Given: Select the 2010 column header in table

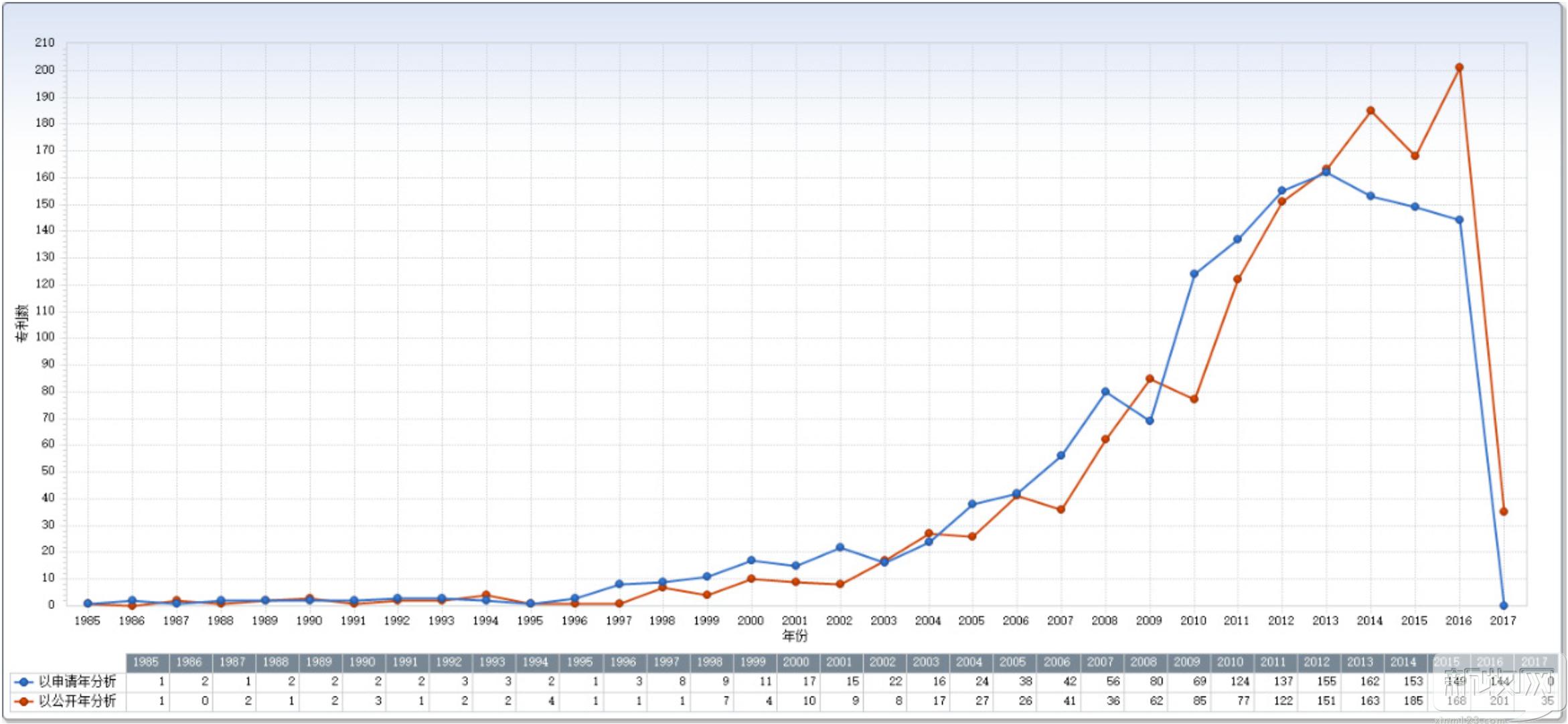Looking at the screenshot, I should click(x=1229, y=662).
